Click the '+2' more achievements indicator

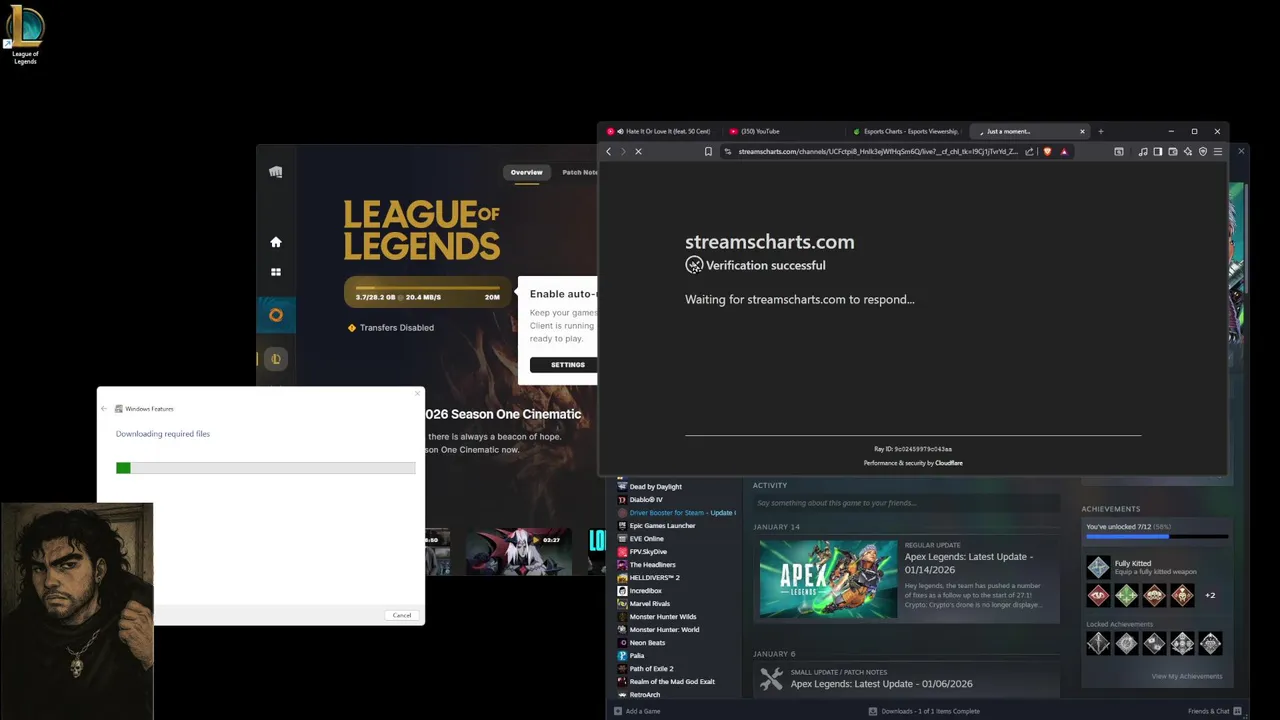(1210, 595)
